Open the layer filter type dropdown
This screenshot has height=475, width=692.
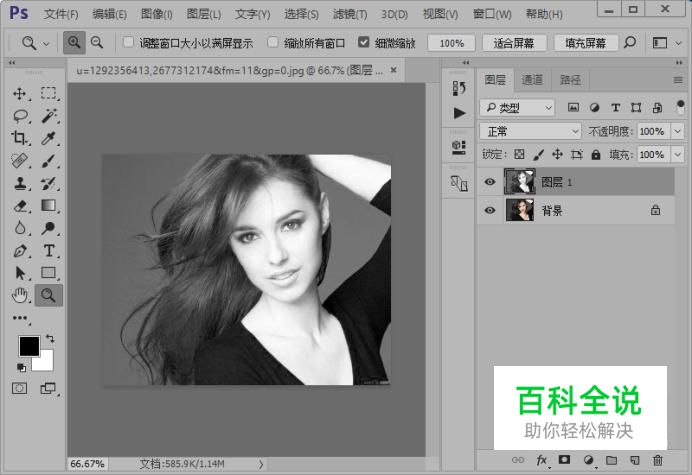coord(517,107)
